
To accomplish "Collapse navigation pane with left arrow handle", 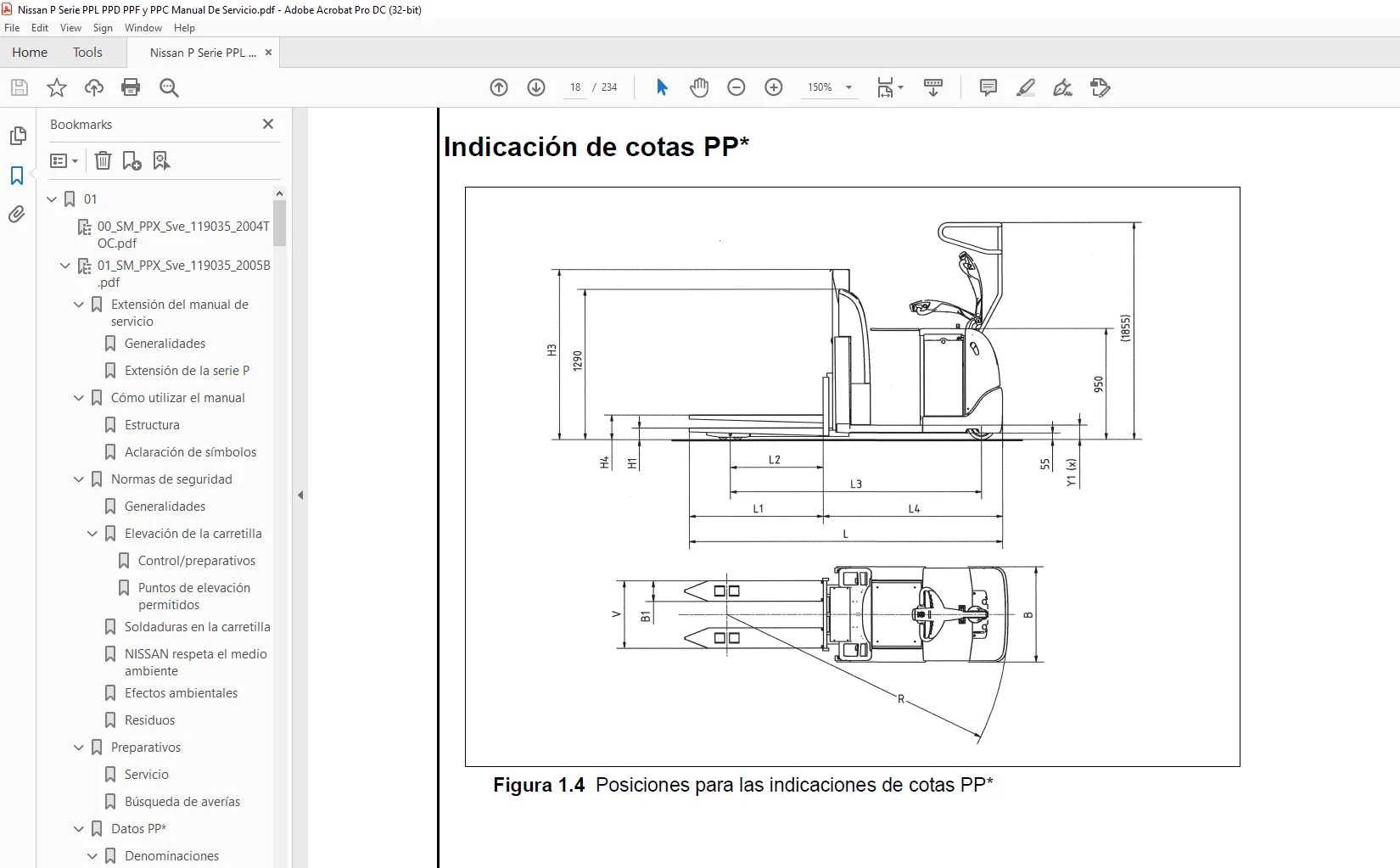I will point(300,496).
